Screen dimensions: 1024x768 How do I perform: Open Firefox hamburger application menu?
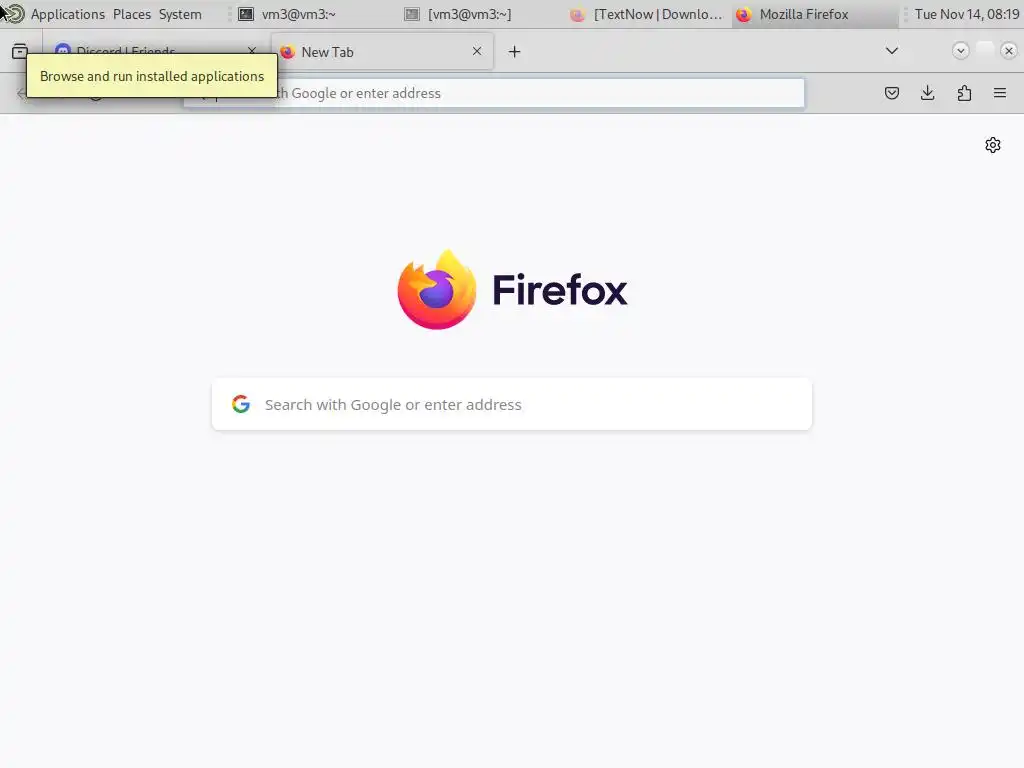[x=1000, y=93]
